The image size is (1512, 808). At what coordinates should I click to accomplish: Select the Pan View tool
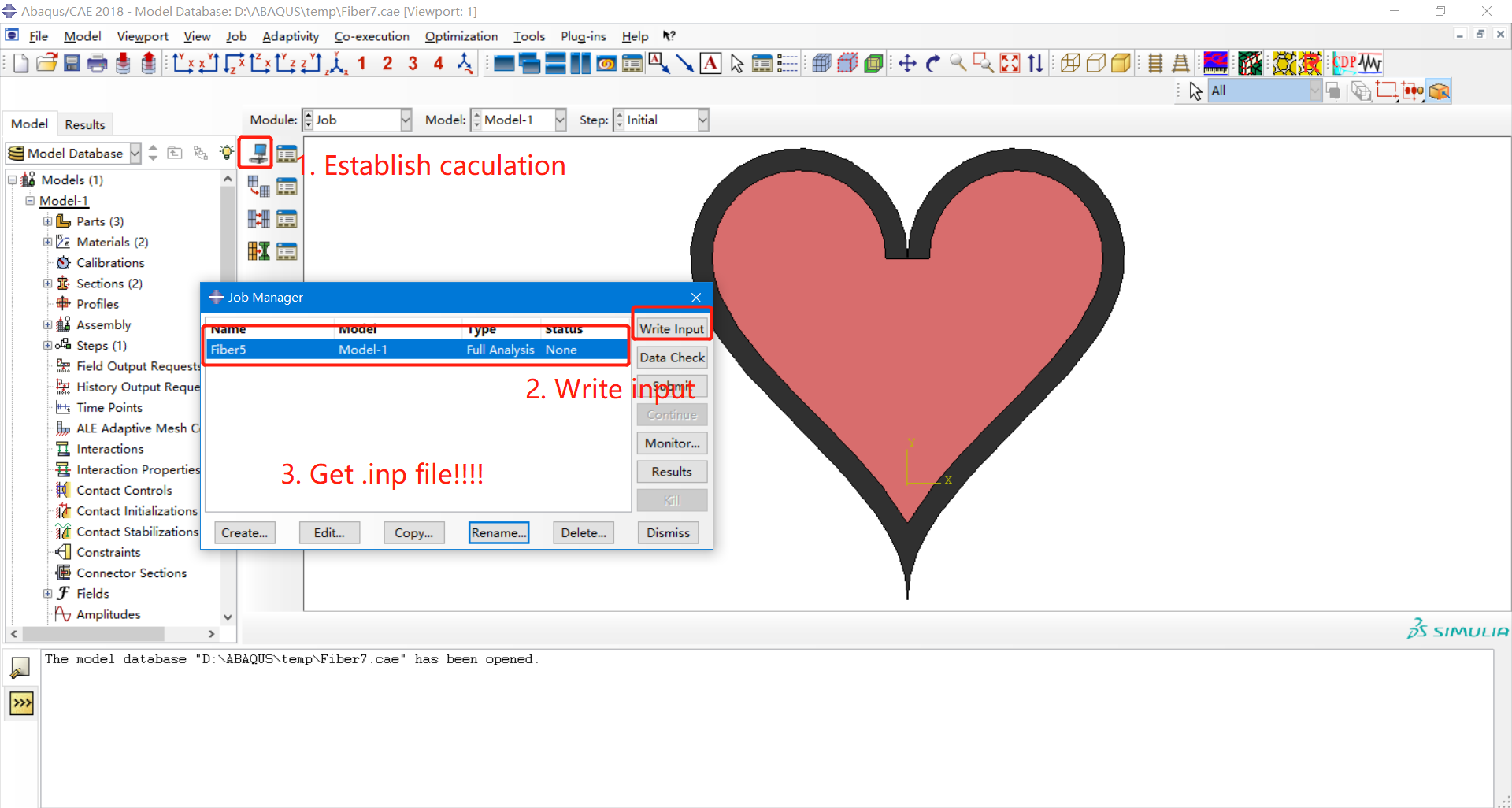click(908, 63)
